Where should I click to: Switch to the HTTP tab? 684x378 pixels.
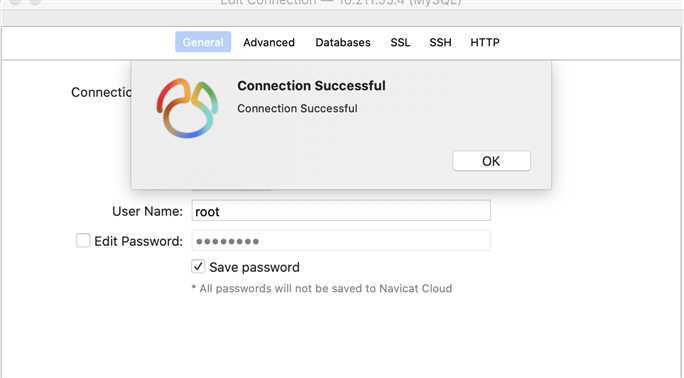(485, 42)
